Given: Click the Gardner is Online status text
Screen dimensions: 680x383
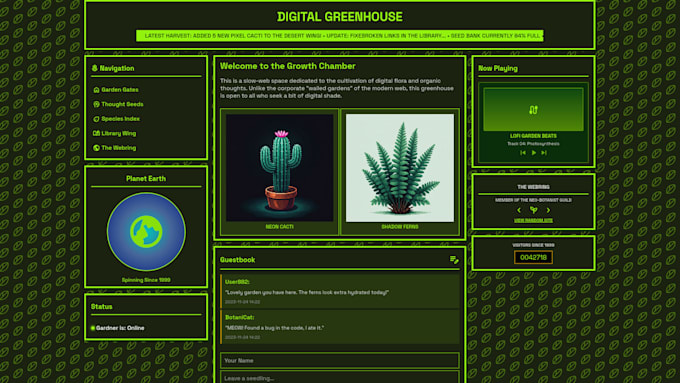Looking at the screenshot, I should point(120,328).
